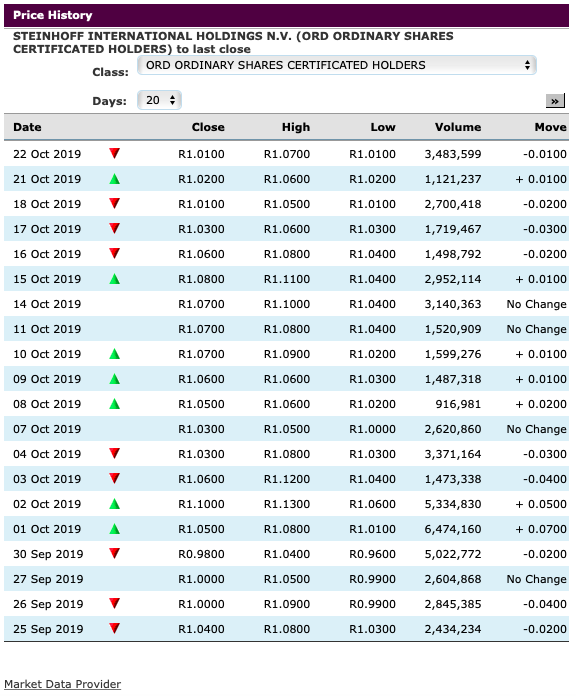The image size is (576, 696).
Task: Click the green up arrow for 01 Oct 2019
Action: click(x=114, y=529)
